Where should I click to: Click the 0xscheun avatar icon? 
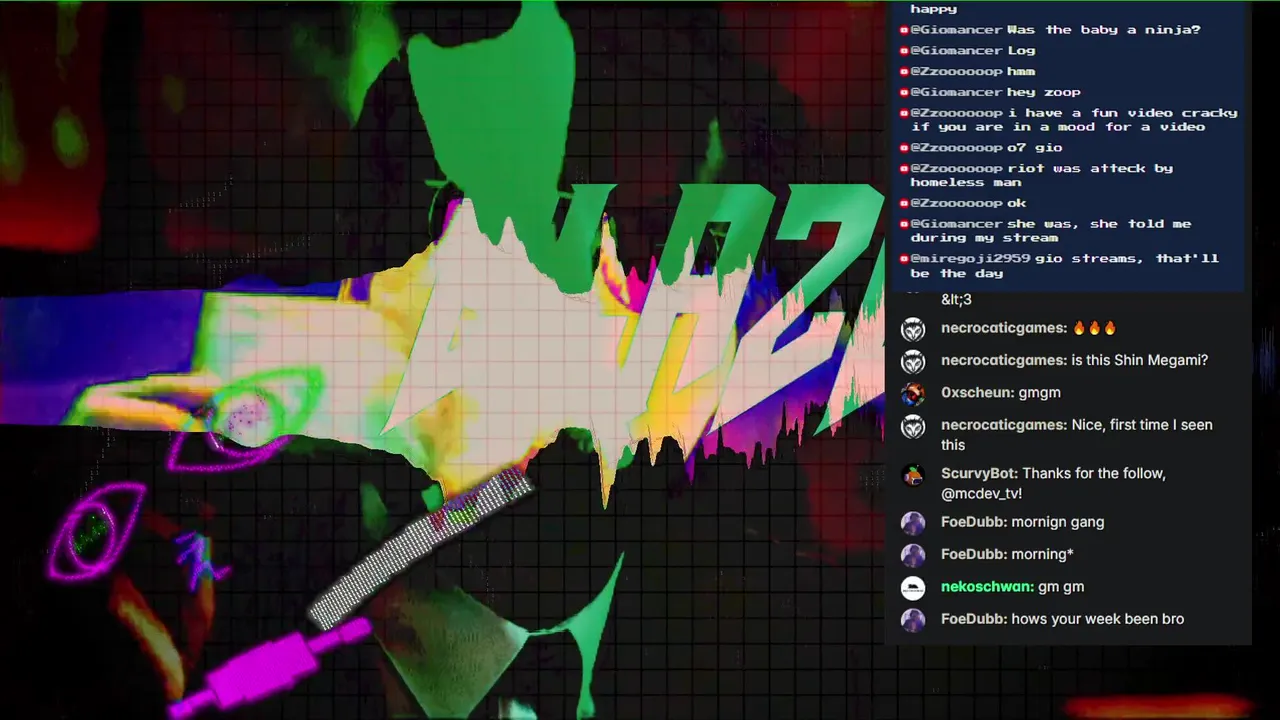click(913, 393)
